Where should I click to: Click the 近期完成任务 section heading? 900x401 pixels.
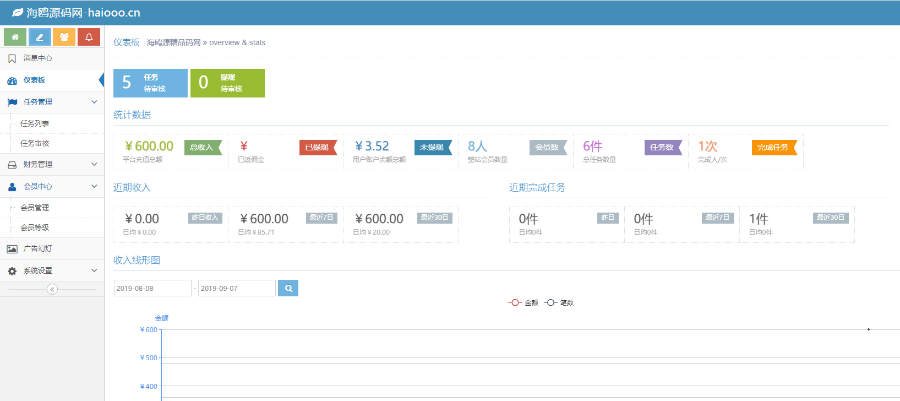coord(537,188)
